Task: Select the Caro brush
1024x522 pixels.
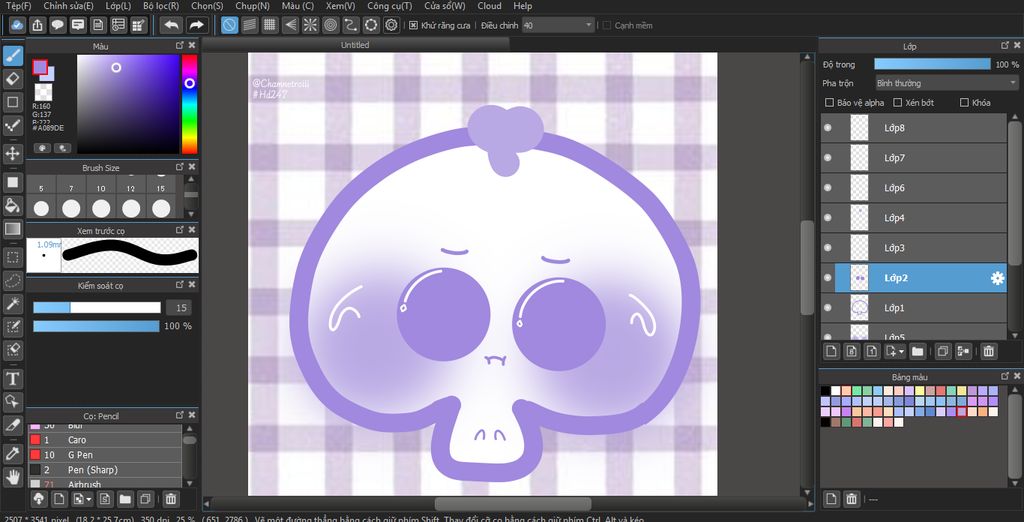Action: pos(105,440)
